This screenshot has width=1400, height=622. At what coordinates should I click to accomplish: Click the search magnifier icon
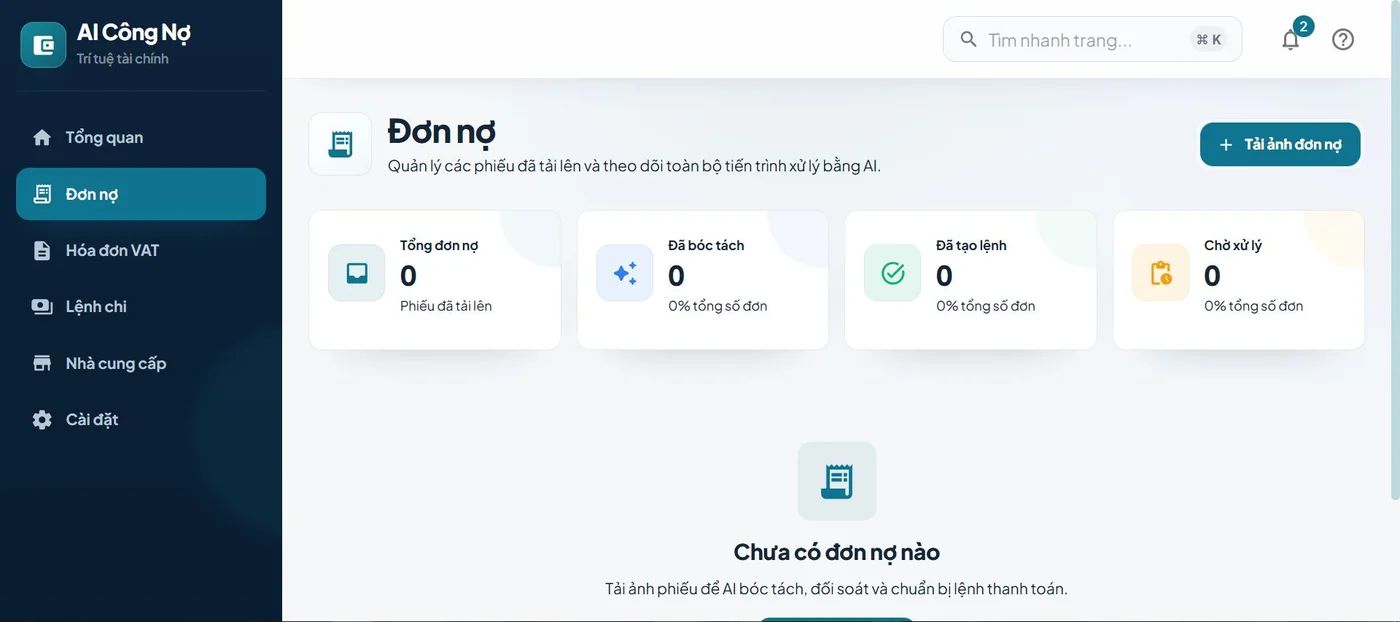[x=968, y=39]
